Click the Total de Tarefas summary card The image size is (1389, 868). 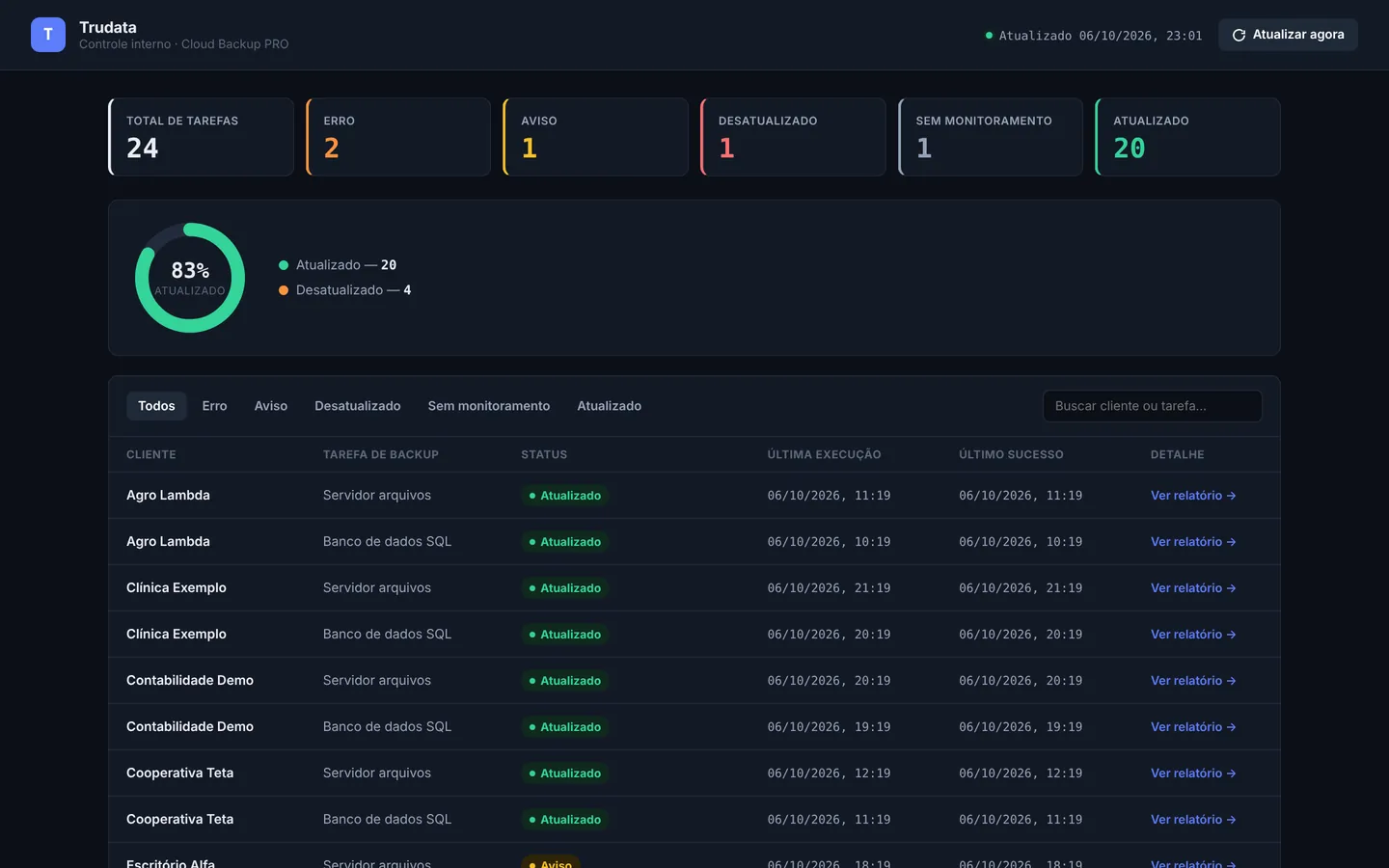point(201,137)
